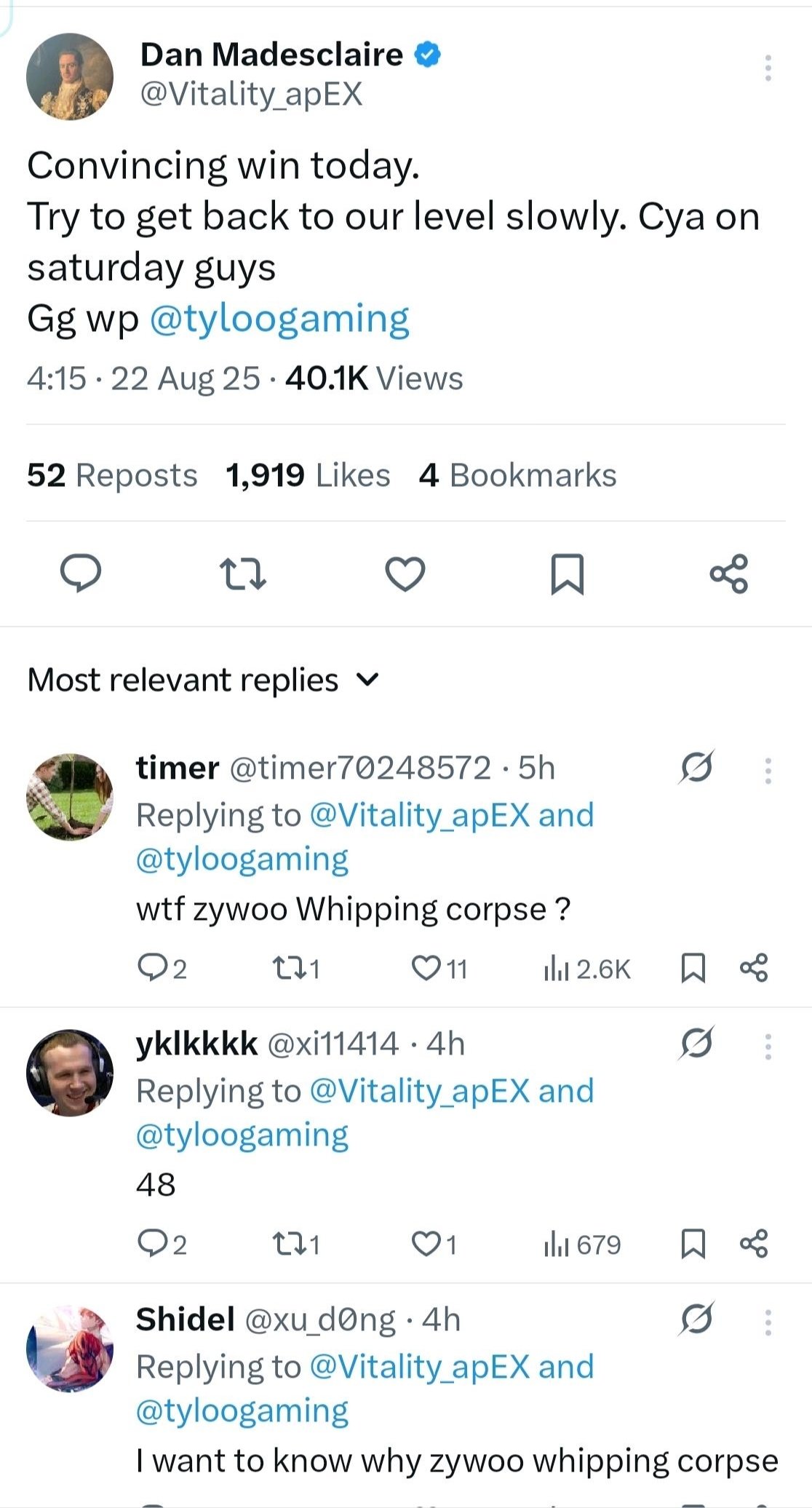Open more options for the main post

pos(768,68)
